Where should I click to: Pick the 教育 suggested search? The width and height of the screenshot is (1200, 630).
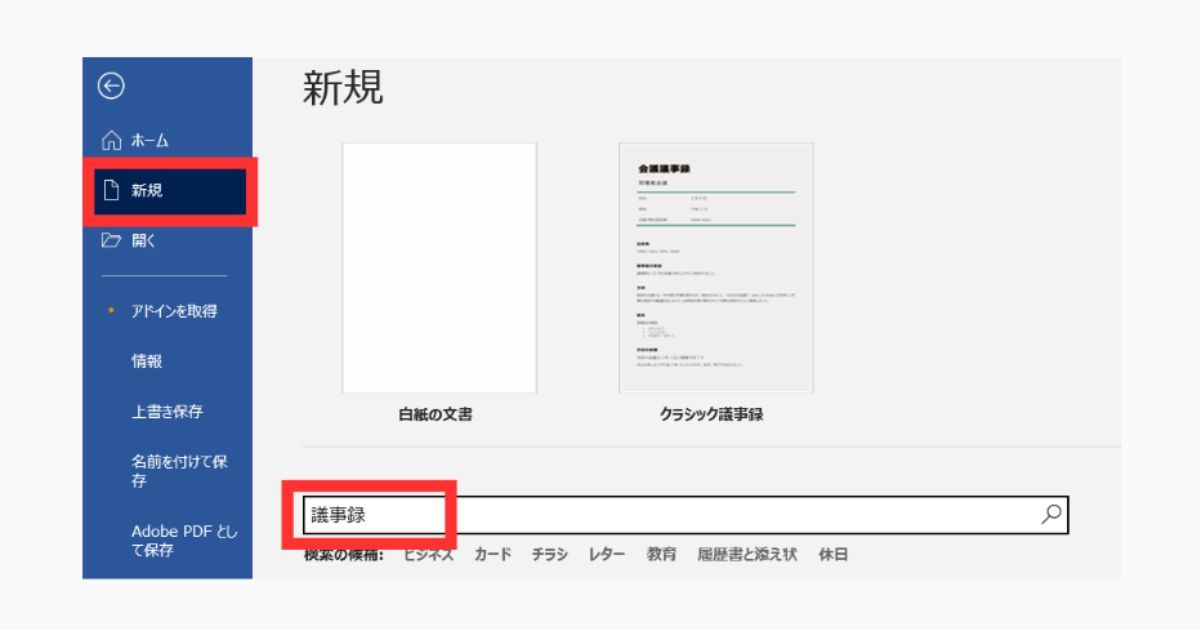pos(661,555)
